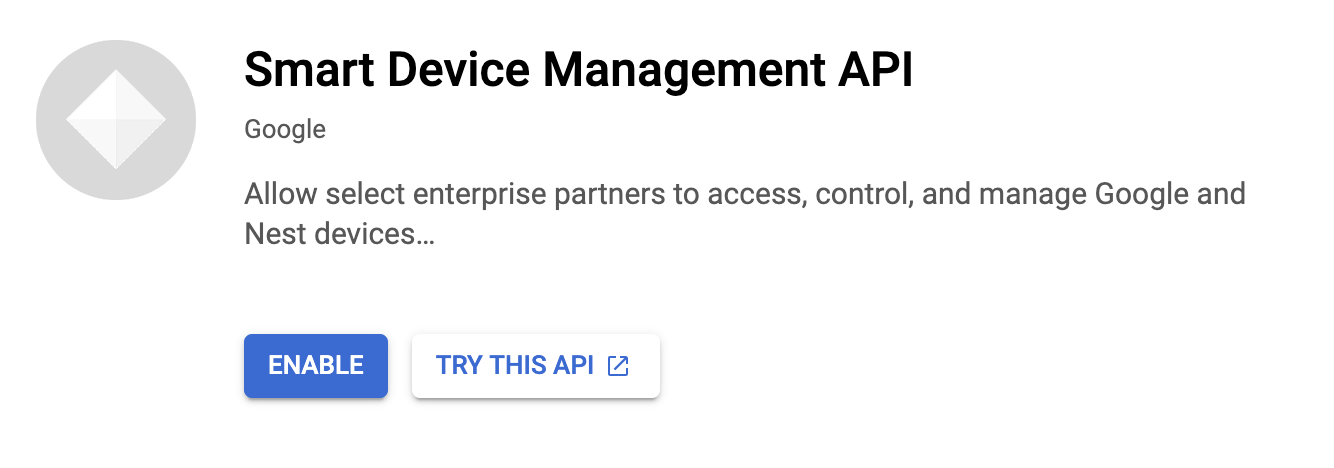
Task: Expand the truncated description ellipsis
Action: pos(425,235)
